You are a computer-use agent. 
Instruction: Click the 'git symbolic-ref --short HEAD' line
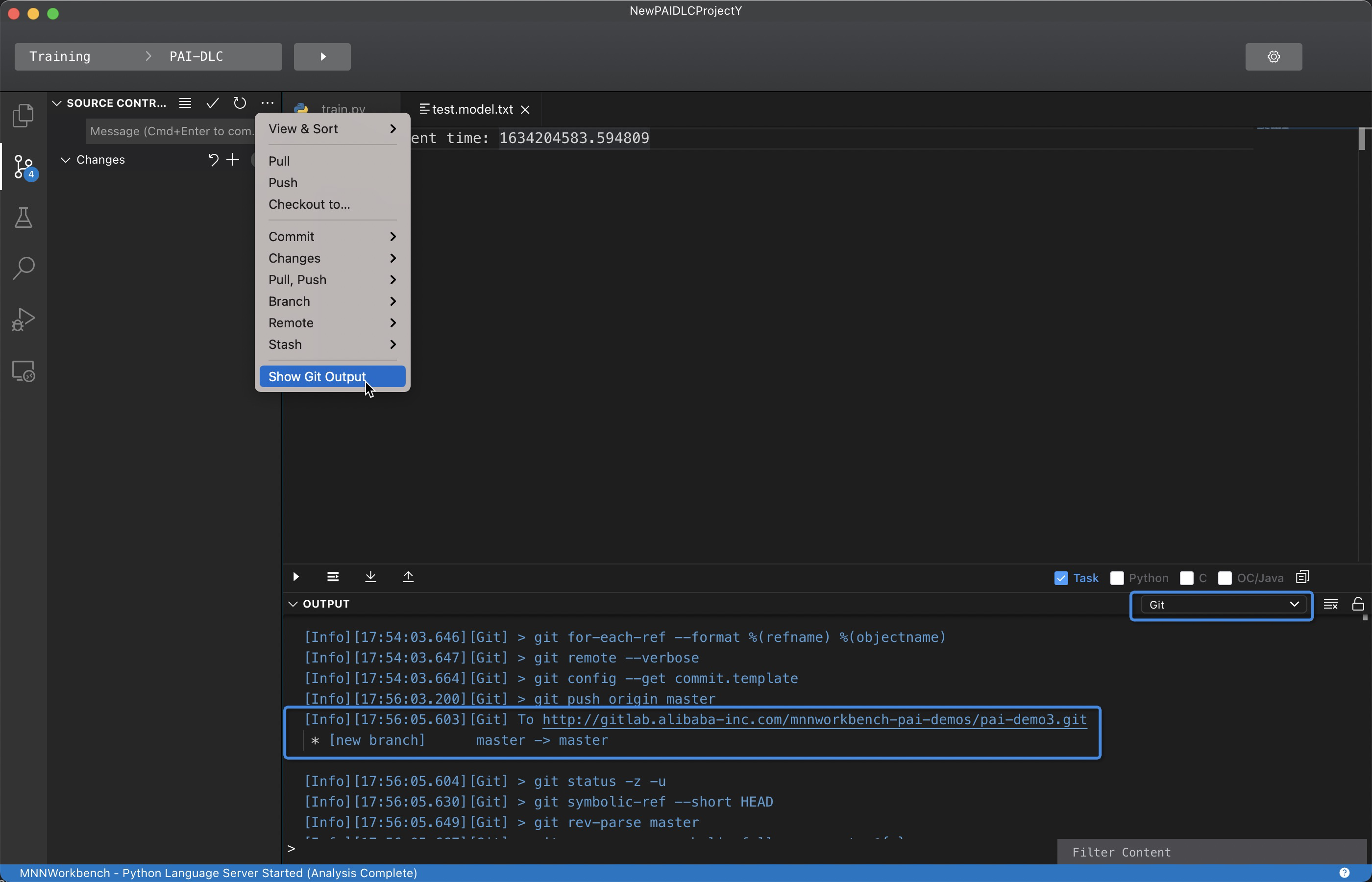(538, 803)
